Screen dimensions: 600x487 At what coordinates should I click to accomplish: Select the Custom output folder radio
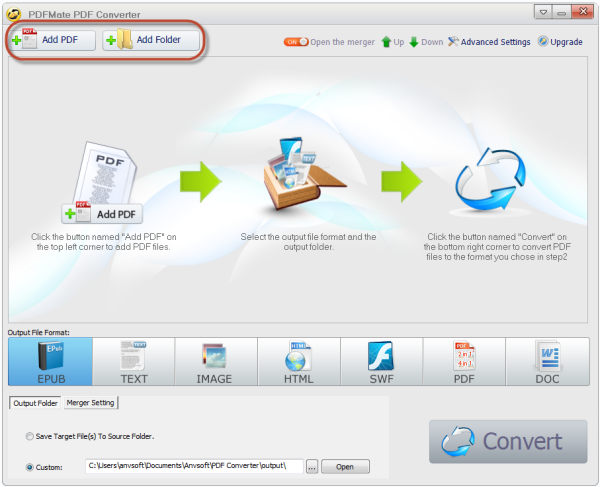coord(29,467)
